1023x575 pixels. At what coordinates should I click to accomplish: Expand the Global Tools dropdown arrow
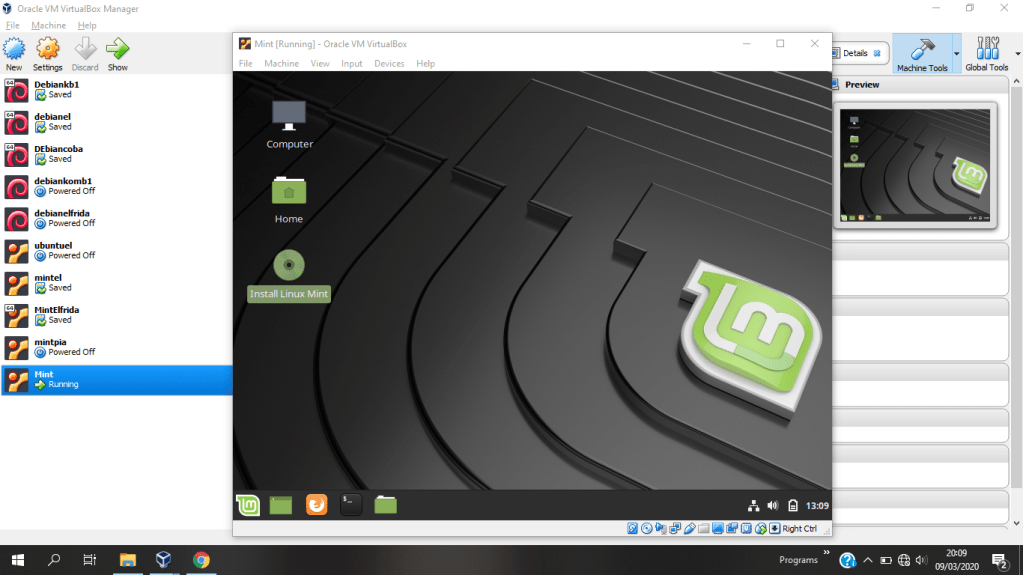(x=1017, y=53)
